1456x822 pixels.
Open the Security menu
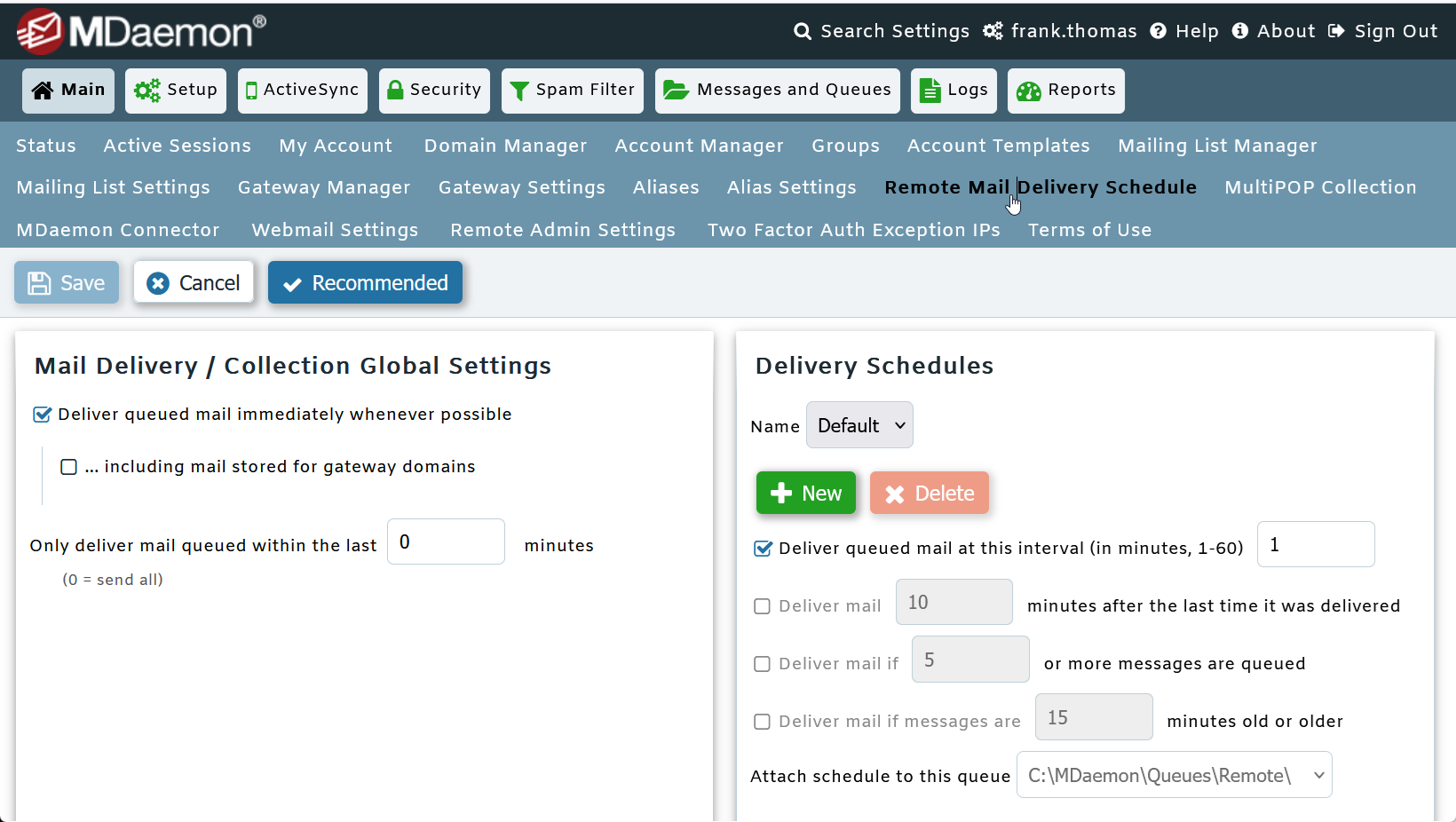434,91
